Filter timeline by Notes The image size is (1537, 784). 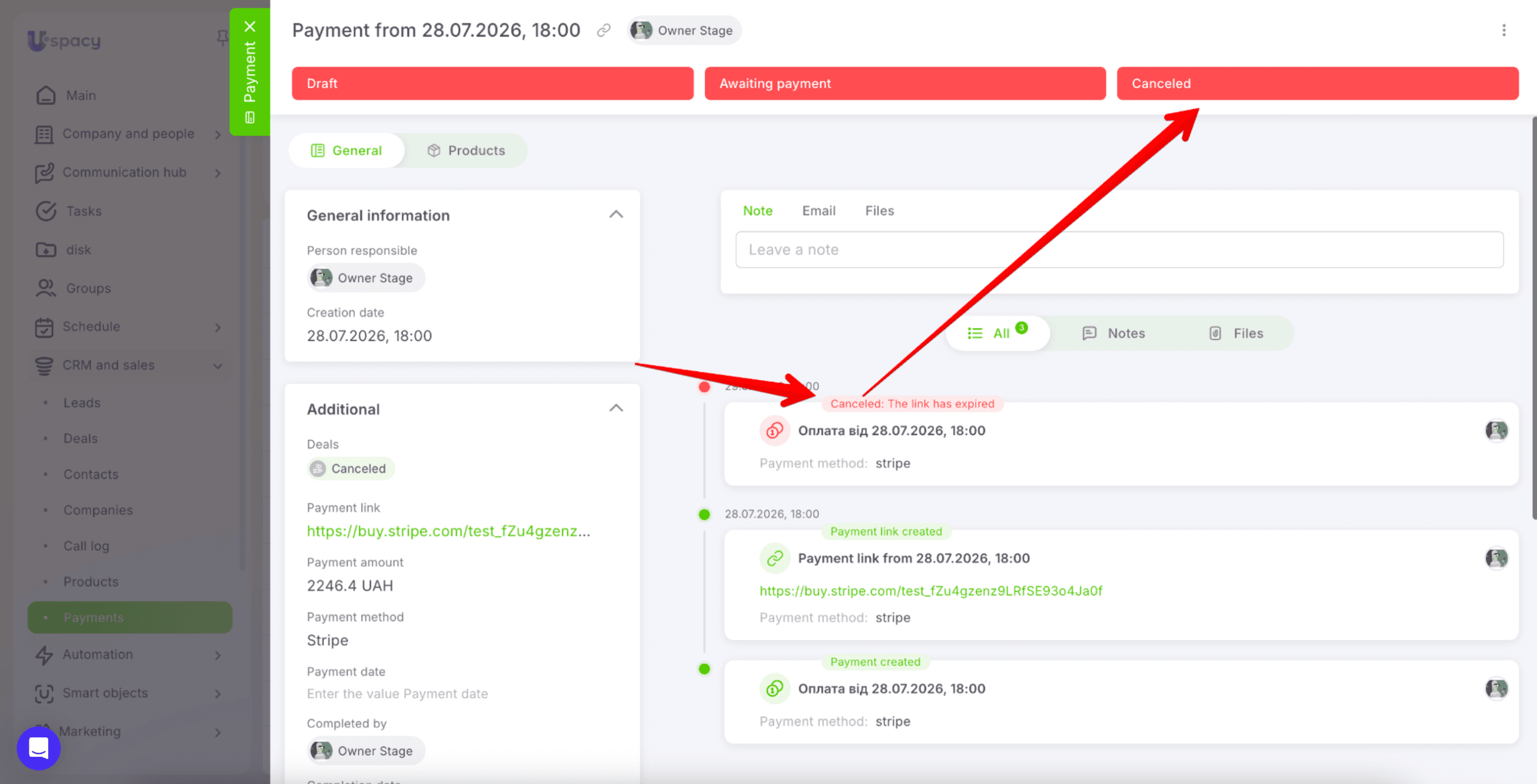point(1113,333)
